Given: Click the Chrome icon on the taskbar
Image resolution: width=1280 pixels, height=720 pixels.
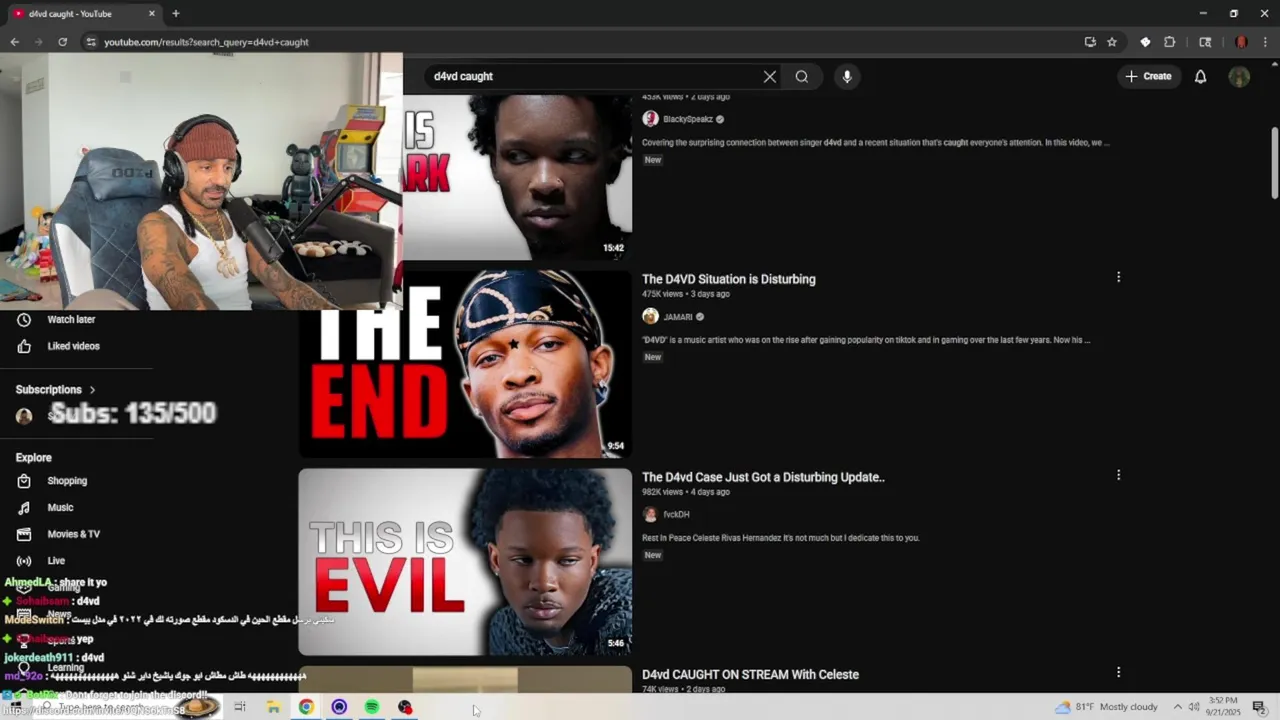Looking at the screenshot, I should [x=306, y=707].
